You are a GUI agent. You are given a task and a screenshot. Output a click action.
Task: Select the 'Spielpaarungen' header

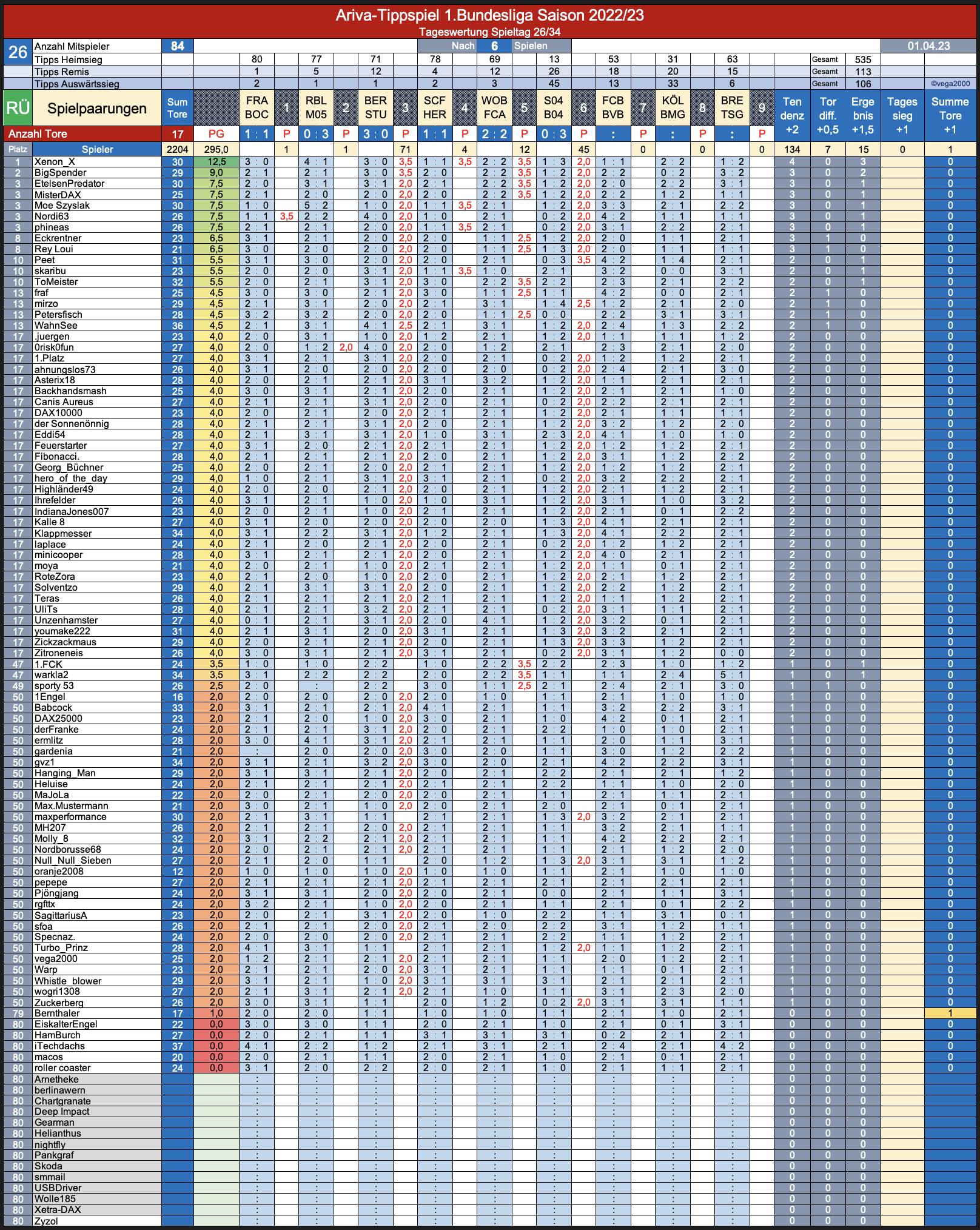[x=97, y=108]
